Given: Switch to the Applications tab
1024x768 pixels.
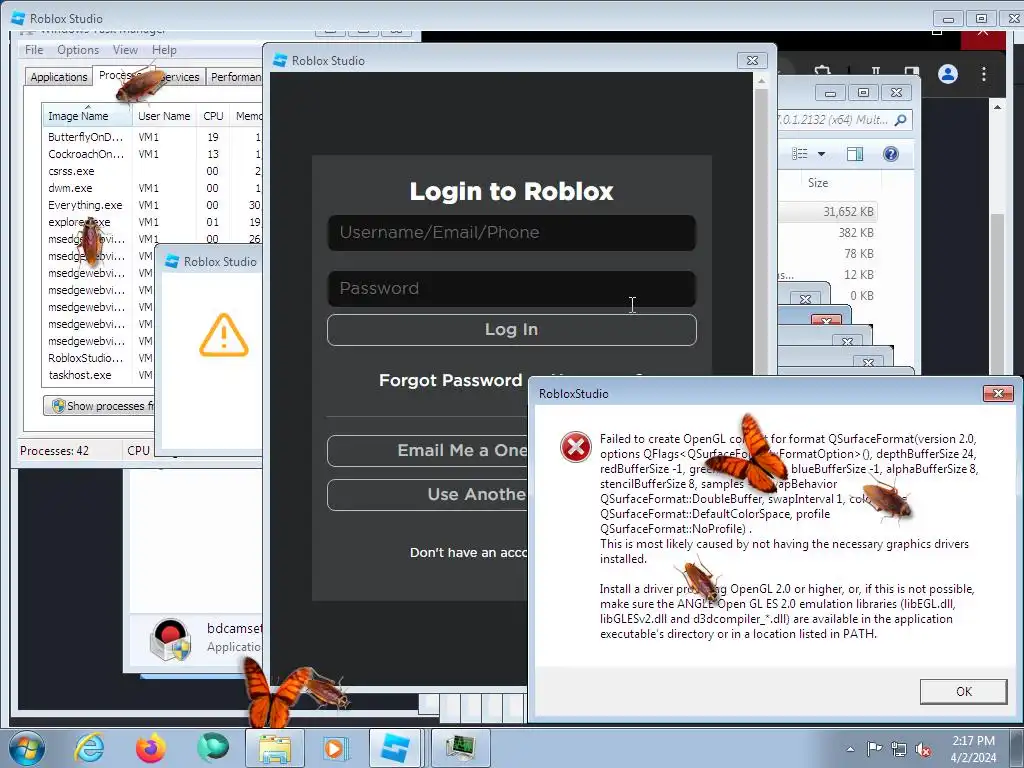Looking at the screenshot, I should (x=59, y=77).
